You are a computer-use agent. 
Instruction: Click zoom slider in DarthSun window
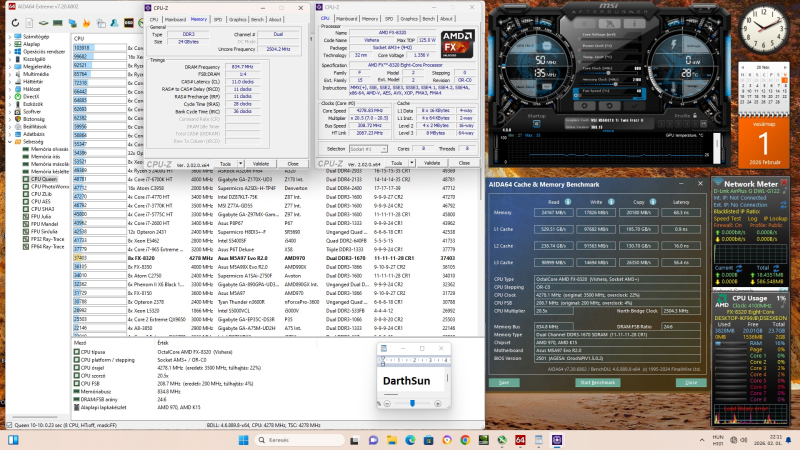pyautogui.click(x=412, y=404)
